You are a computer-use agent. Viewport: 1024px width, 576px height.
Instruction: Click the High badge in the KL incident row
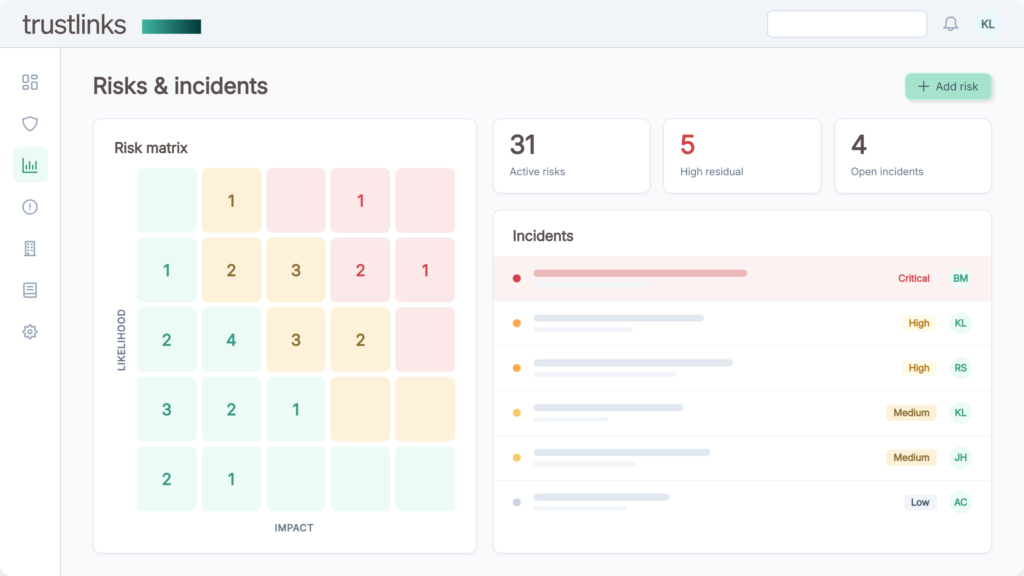coord(919,323)
